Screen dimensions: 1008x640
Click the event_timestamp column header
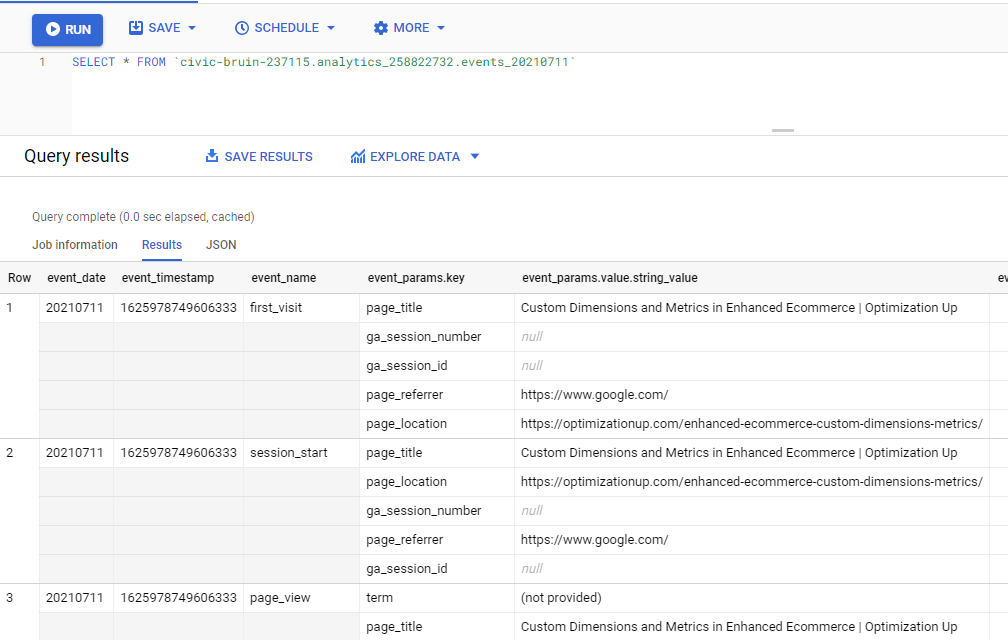tap(168, 278)
